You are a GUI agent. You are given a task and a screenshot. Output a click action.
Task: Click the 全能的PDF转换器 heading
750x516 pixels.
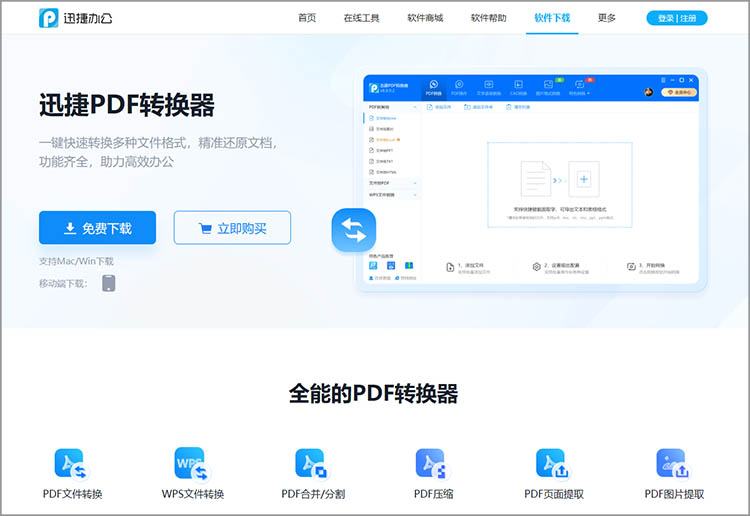374,393
